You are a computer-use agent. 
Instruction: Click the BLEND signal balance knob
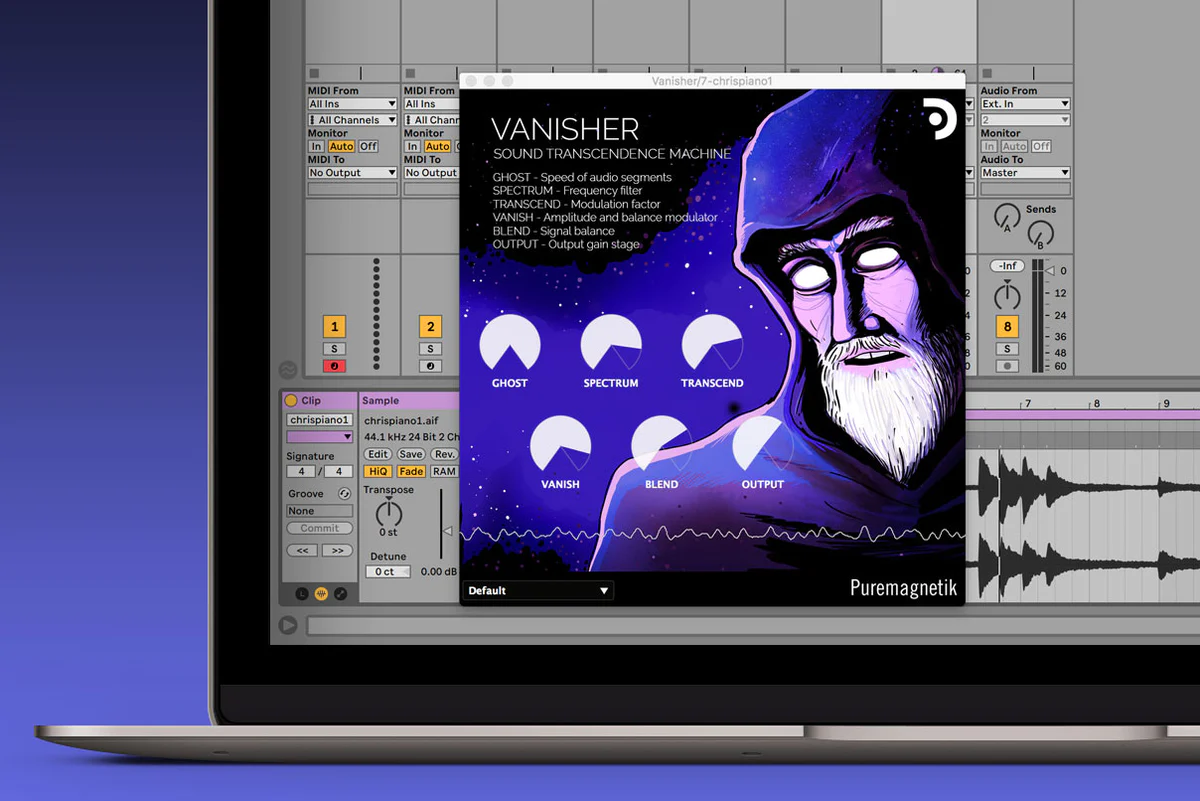click(661, 445)
